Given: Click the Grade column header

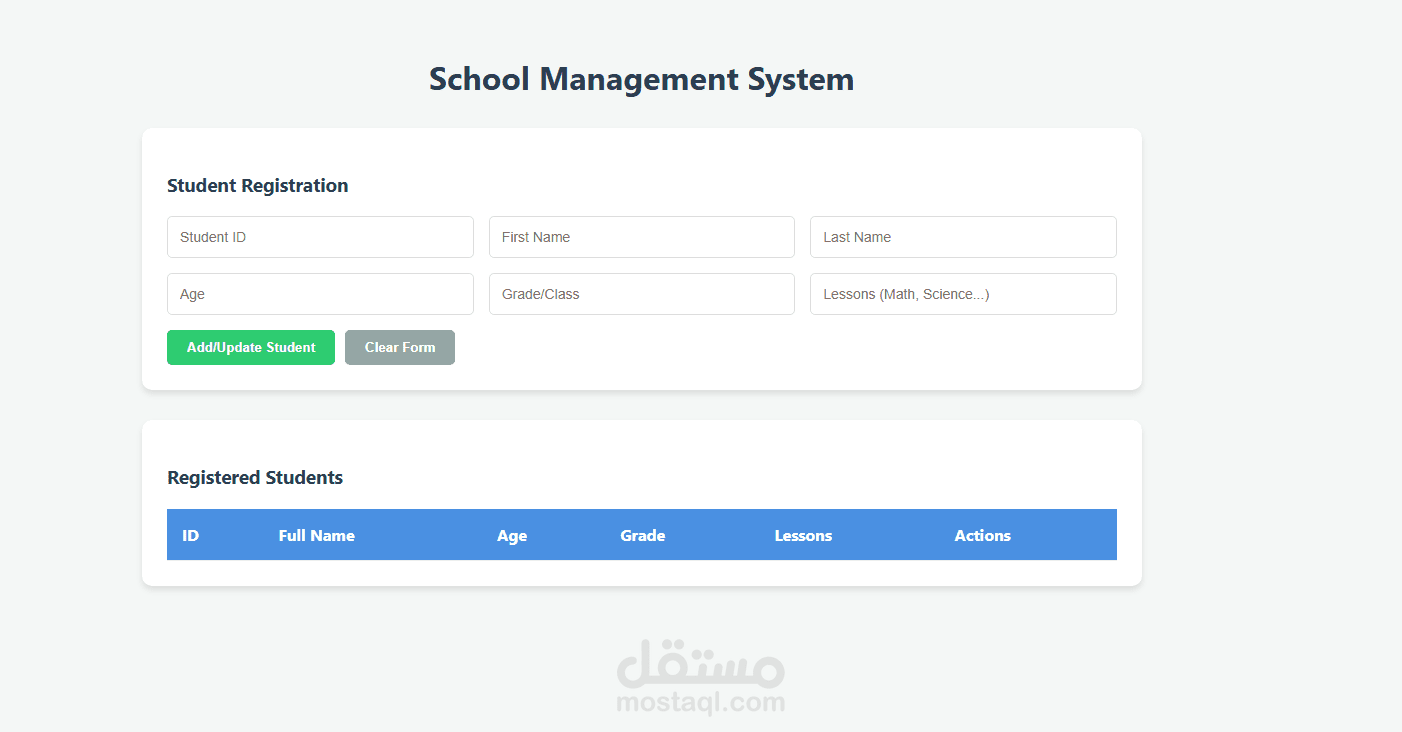Looking at the screenshot, I should point(642,535).
